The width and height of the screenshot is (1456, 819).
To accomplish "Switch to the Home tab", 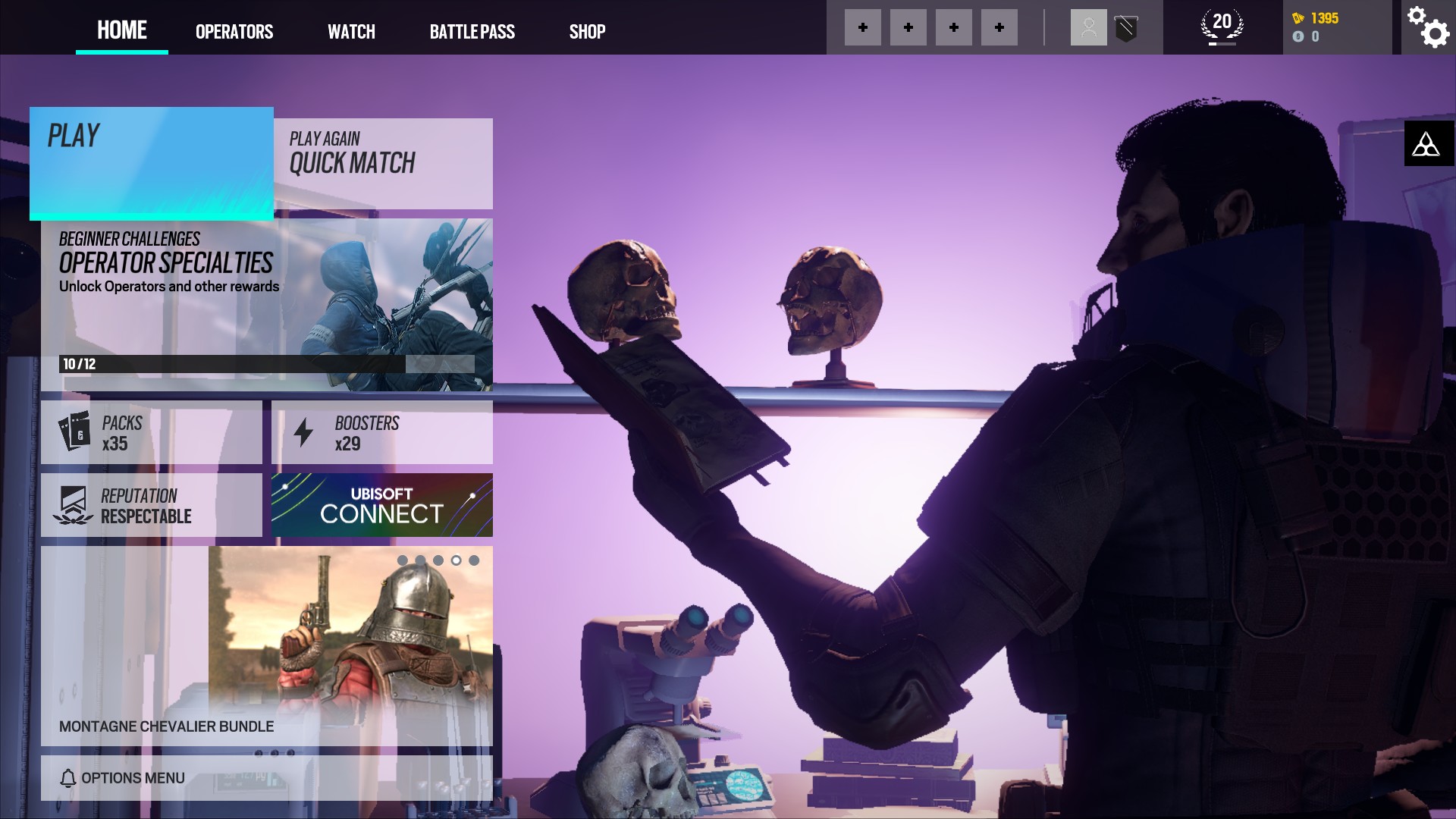I will 122,30.
